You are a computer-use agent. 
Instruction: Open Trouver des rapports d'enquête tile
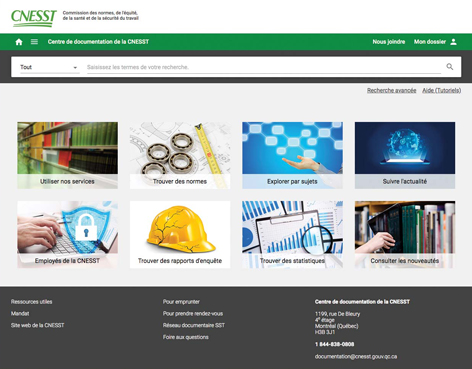pyautogui.click(x=180, y=234)
